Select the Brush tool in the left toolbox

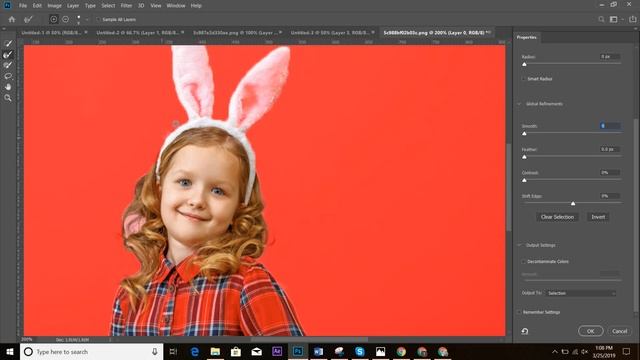pyautogui.click(x=8, y=65)
